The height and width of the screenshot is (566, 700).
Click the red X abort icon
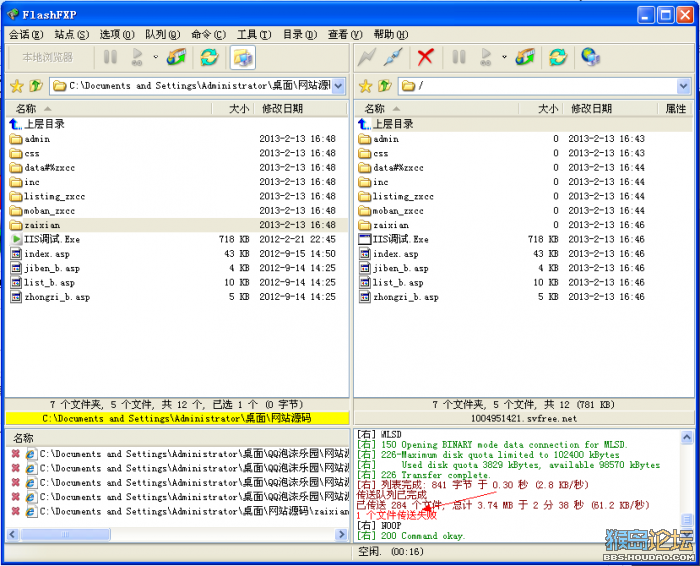[x=425, y=58]
